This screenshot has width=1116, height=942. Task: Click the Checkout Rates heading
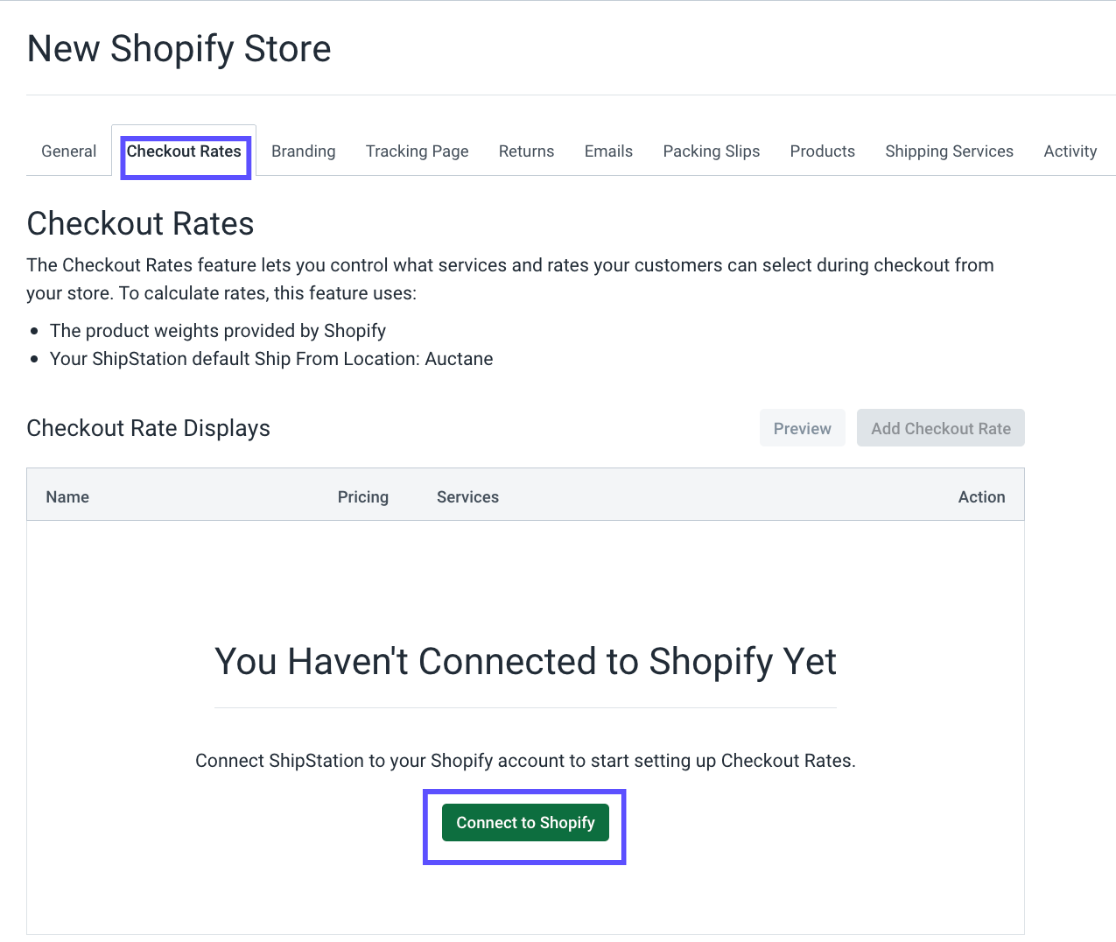coord(140,223)
